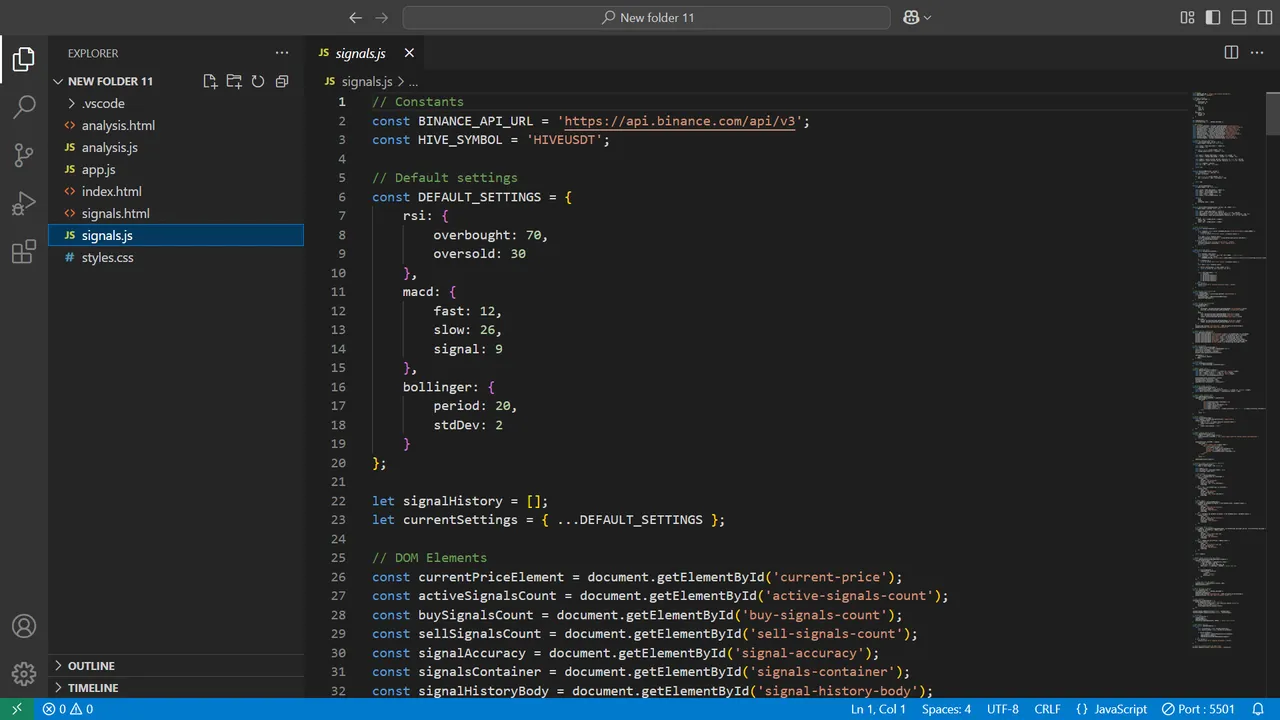This screenshot has width=1280, height=720.
Task: Change end of line via CRLF
Action: [x=1047, y=709]
